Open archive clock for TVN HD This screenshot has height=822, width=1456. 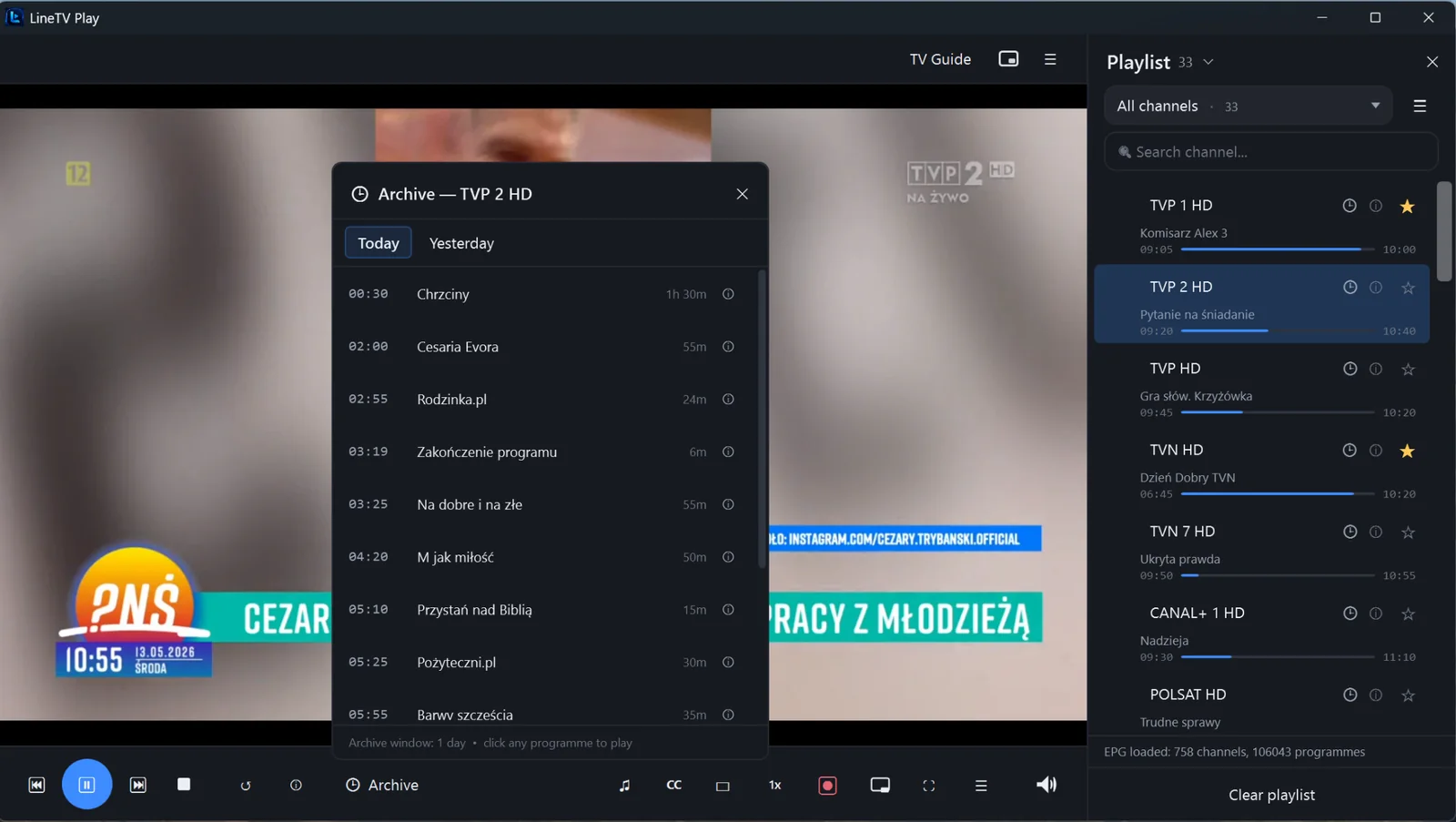pos(1350,451)
